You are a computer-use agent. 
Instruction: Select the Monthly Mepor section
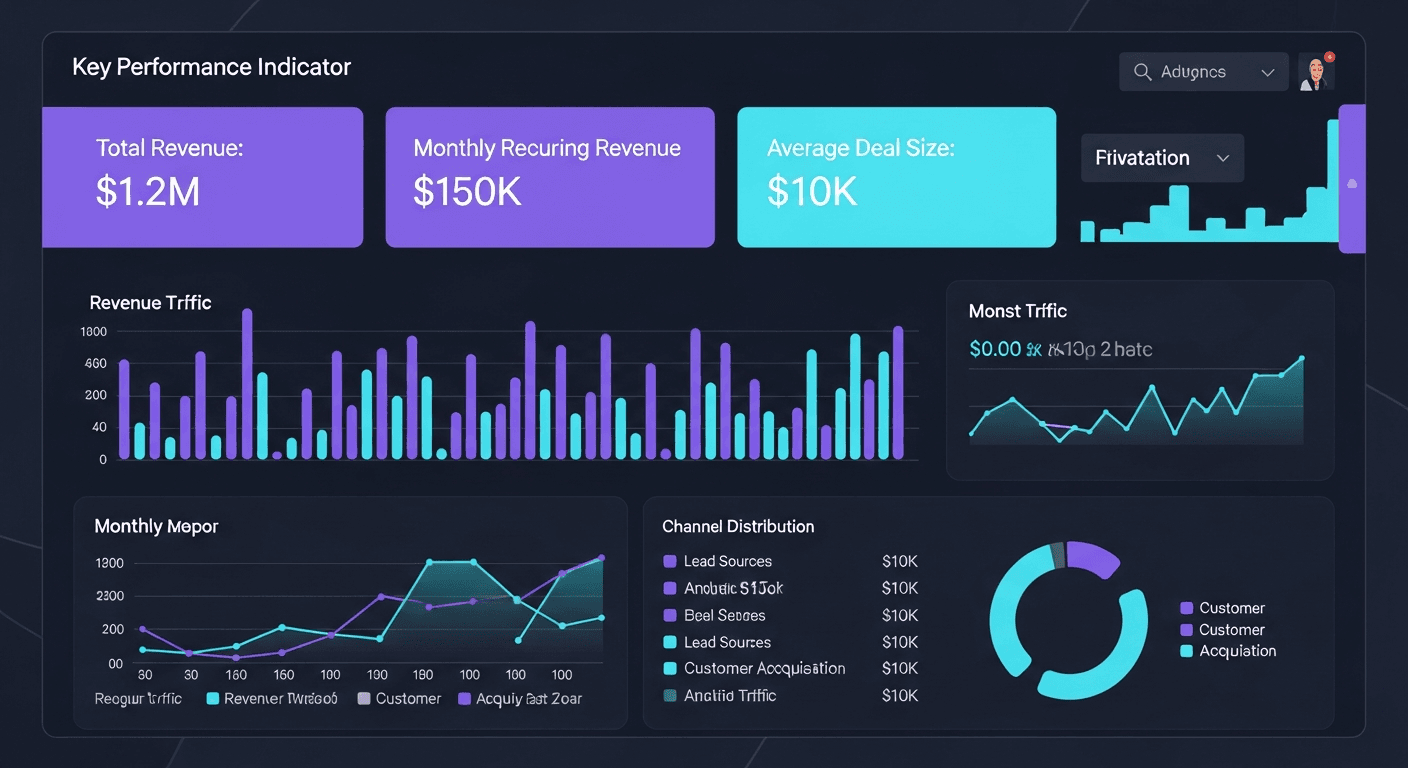156,525
